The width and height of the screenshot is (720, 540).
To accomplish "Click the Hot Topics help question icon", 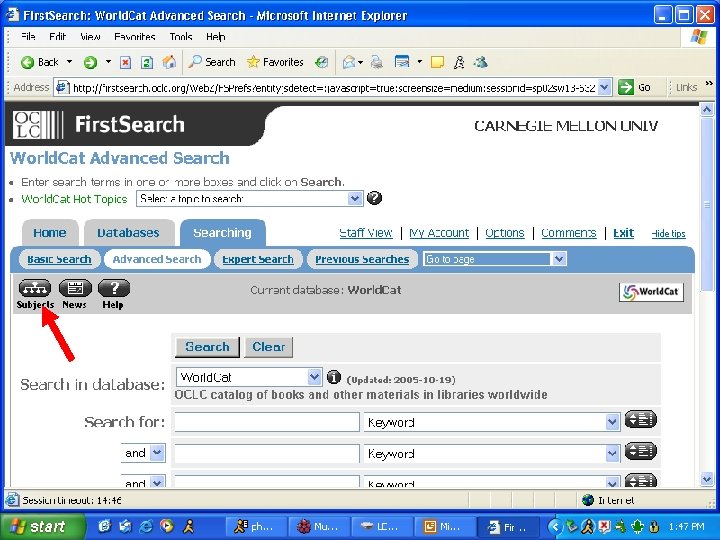I will [x=375, y=198].
